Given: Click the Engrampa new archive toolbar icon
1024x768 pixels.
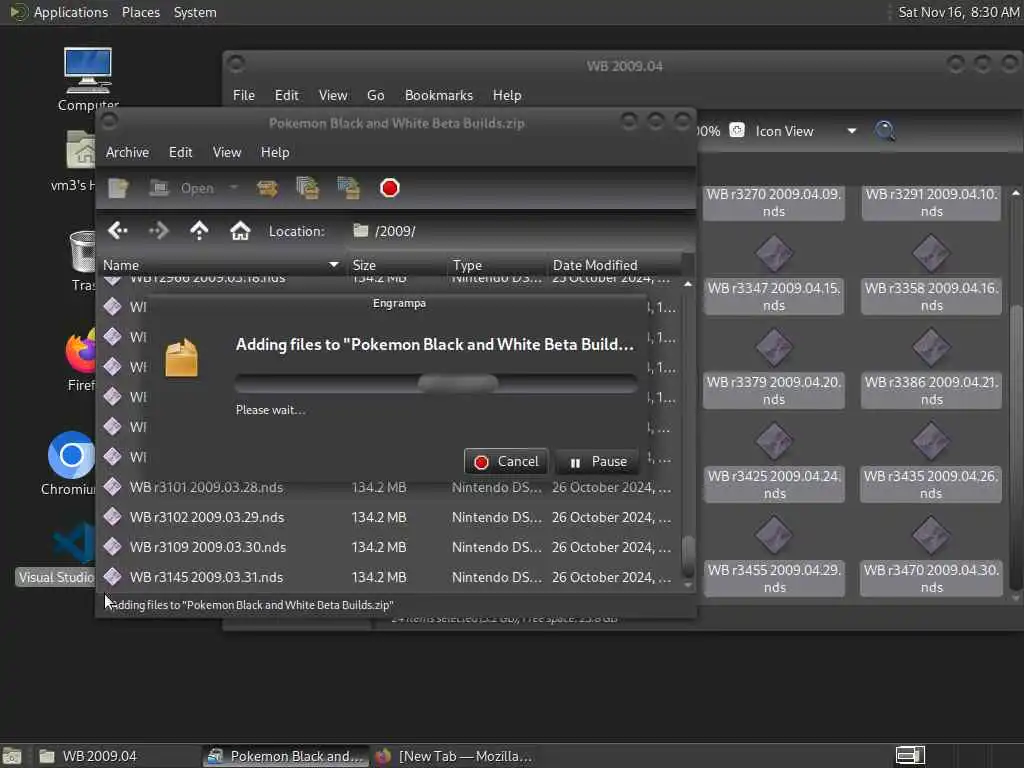Looking at the screenshot, I should 118,188.
